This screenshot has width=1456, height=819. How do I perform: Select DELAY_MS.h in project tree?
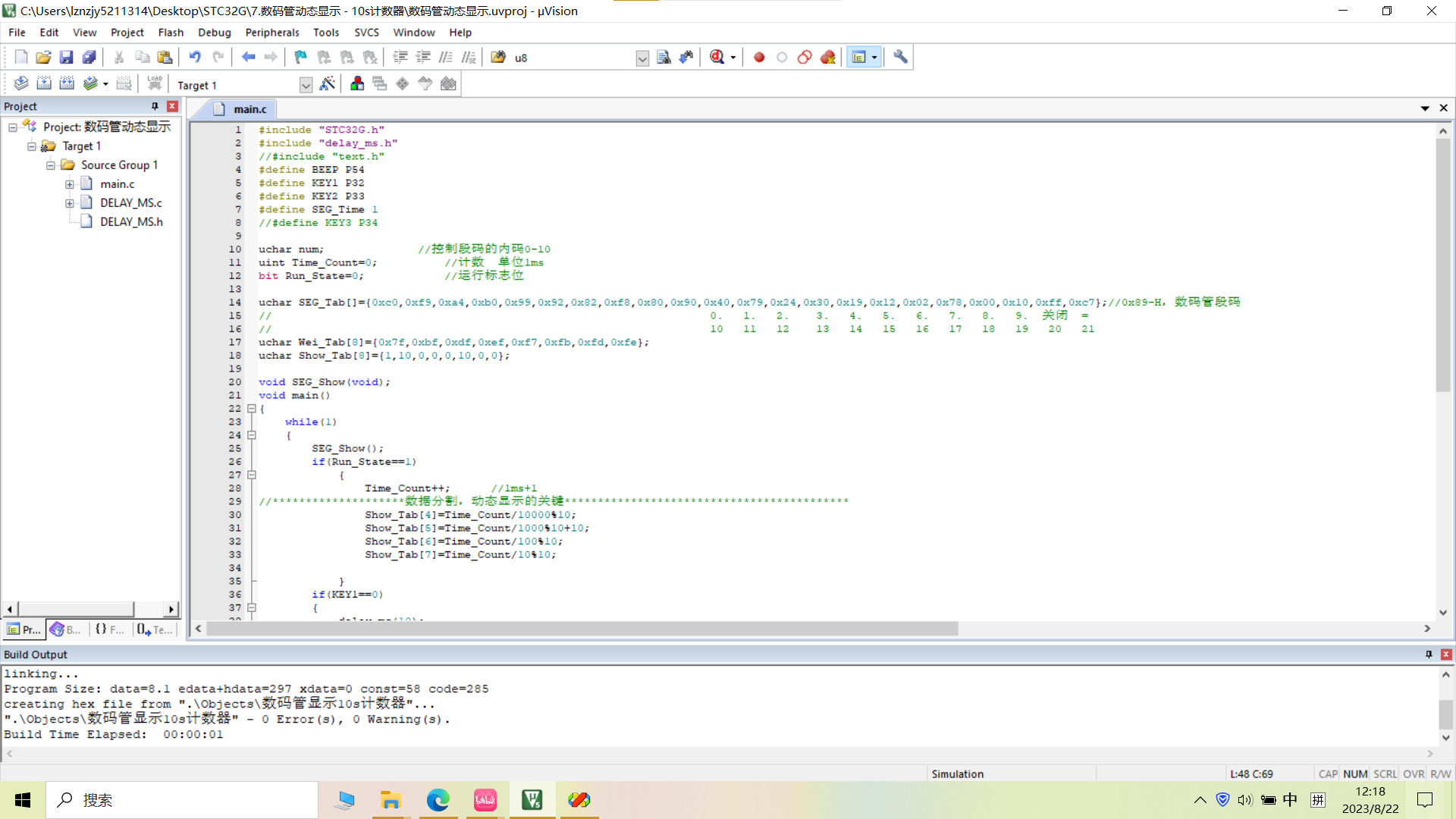(131, 222)
